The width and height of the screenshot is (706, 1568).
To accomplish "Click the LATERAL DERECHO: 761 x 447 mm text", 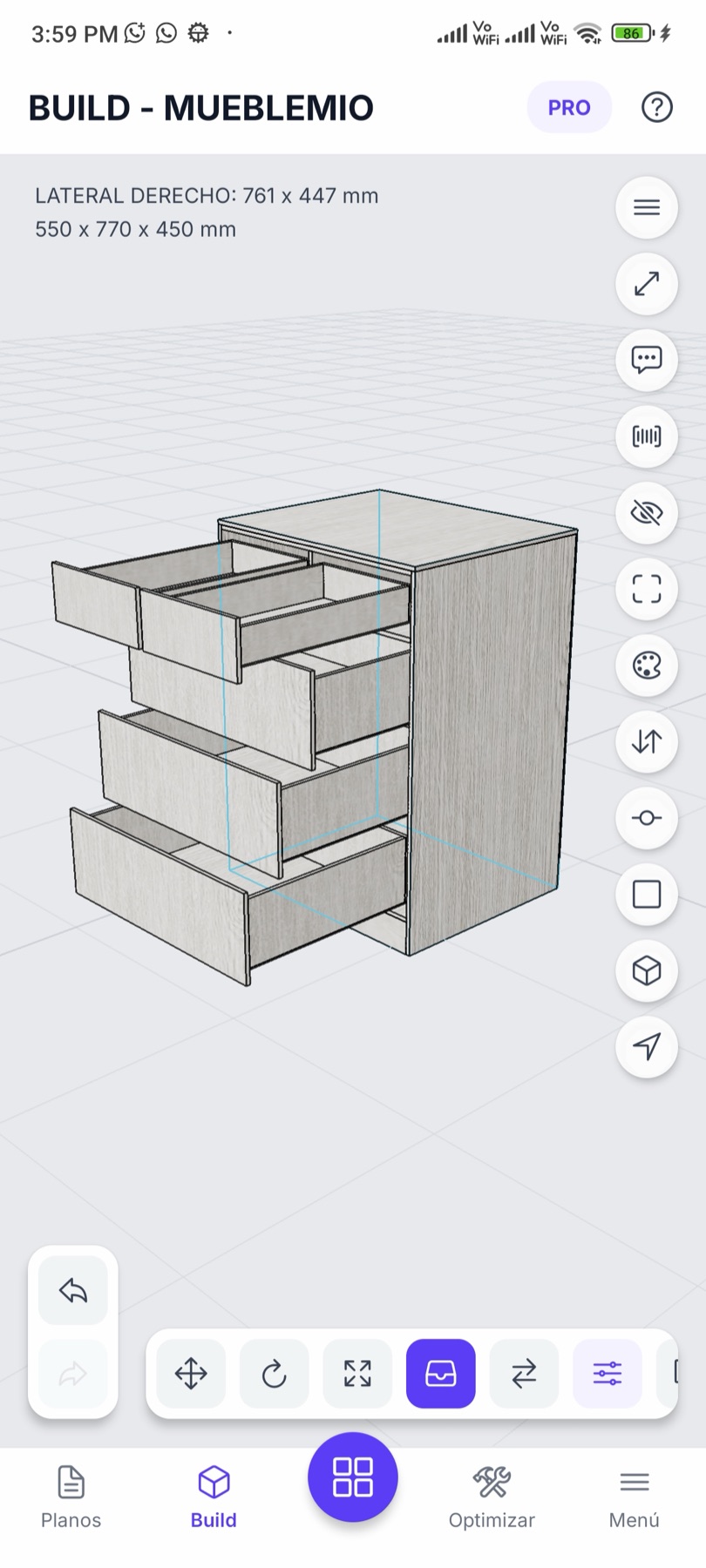I will pos(207,196).
